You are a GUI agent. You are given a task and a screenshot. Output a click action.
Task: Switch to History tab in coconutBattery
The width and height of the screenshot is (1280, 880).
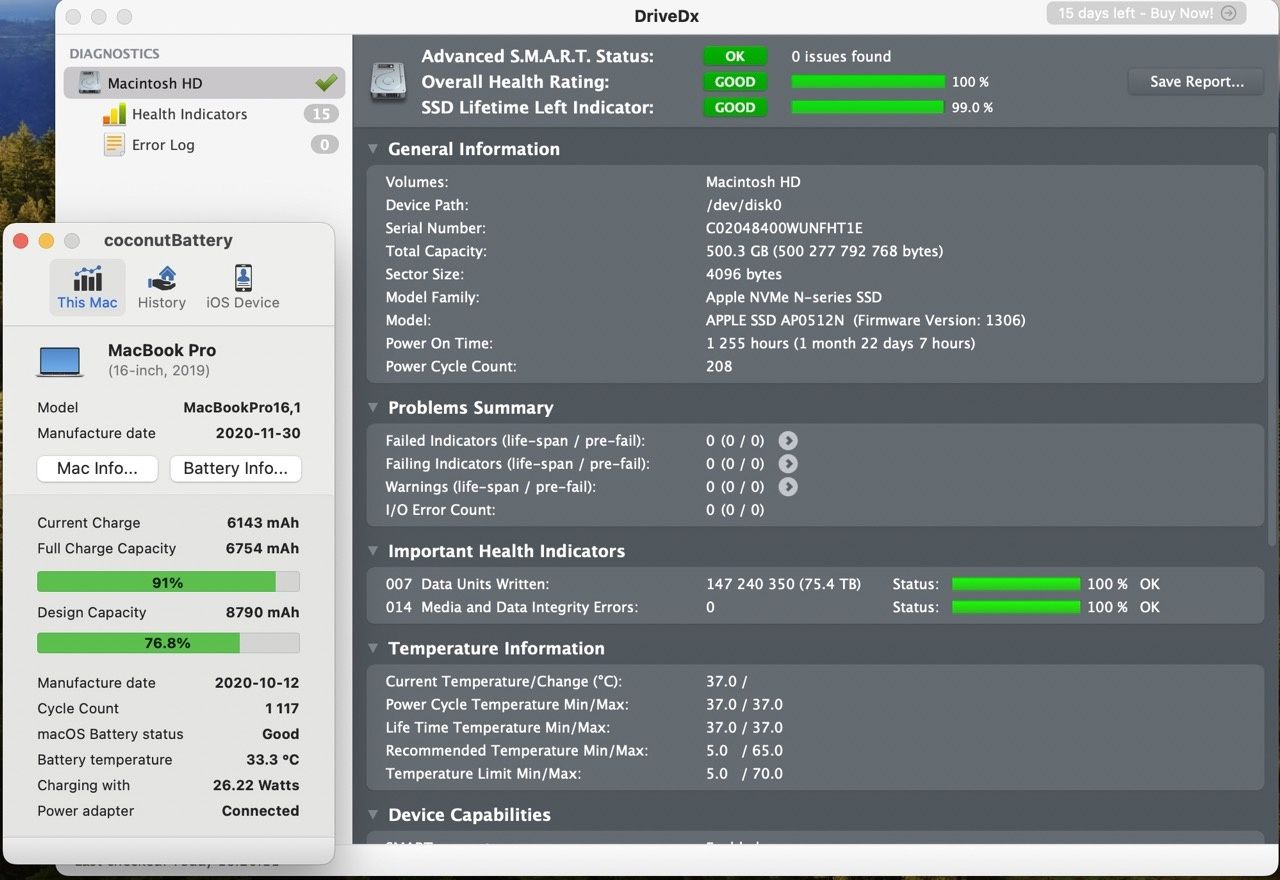click(162, 287)
